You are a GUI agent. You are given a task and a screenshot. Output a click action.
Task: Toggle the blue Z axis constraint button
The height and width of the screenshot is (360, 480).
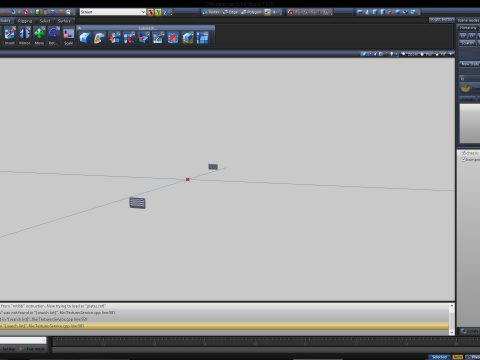[x=165, y=12]
